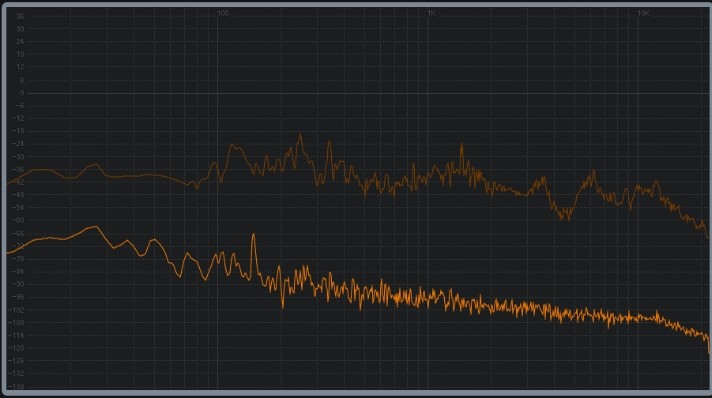
Task: Click the 100 Hz frequency axis label
Action: click(x=222, y=13)
